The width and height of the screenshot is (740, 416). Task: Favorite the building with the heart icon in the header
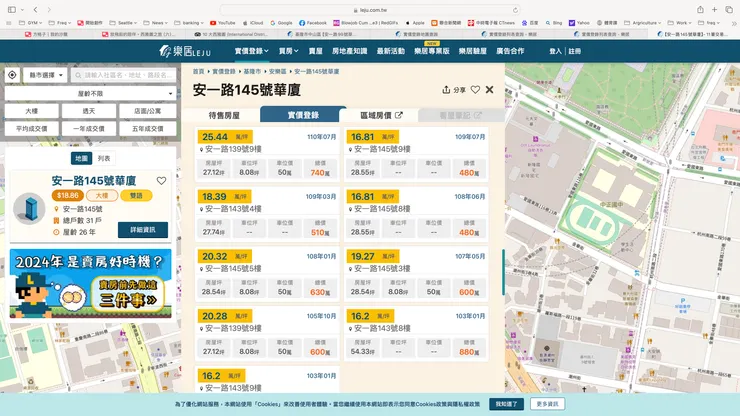tap(475, 90)
